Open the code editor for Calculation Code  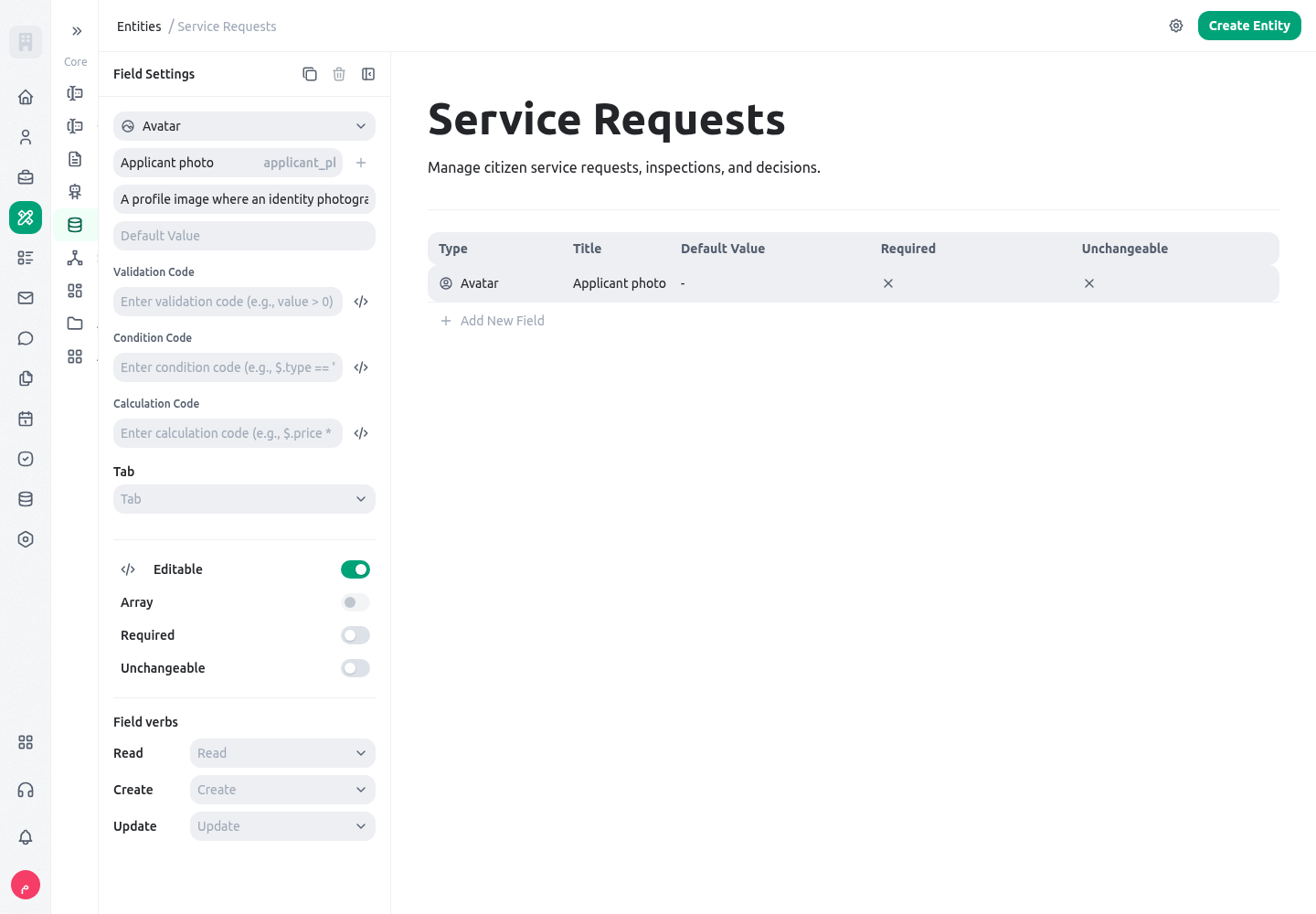coord(361,433)
